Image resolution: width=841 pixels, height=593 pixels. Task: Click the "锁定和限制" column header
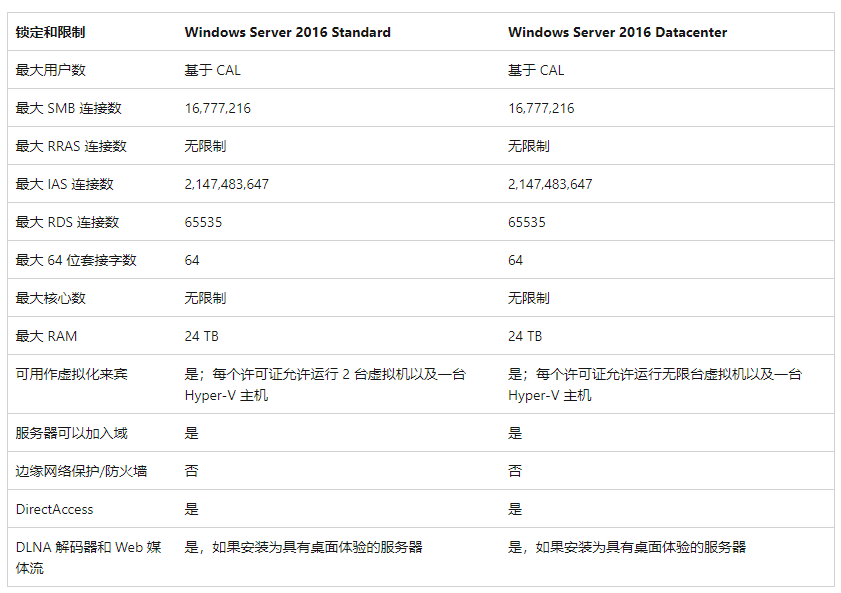(x=50, y=32)
